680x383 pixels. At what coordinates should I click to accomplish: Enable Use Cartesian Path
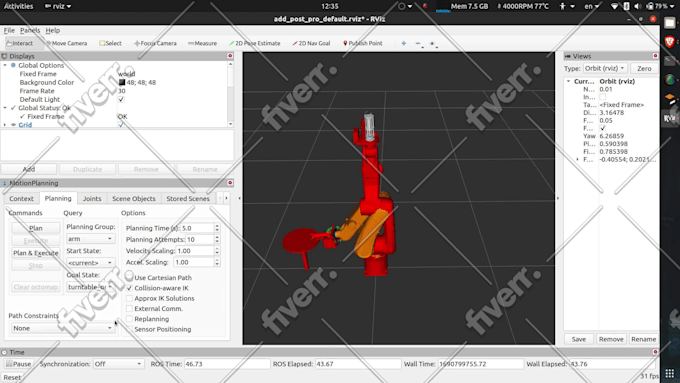point(129,277)
